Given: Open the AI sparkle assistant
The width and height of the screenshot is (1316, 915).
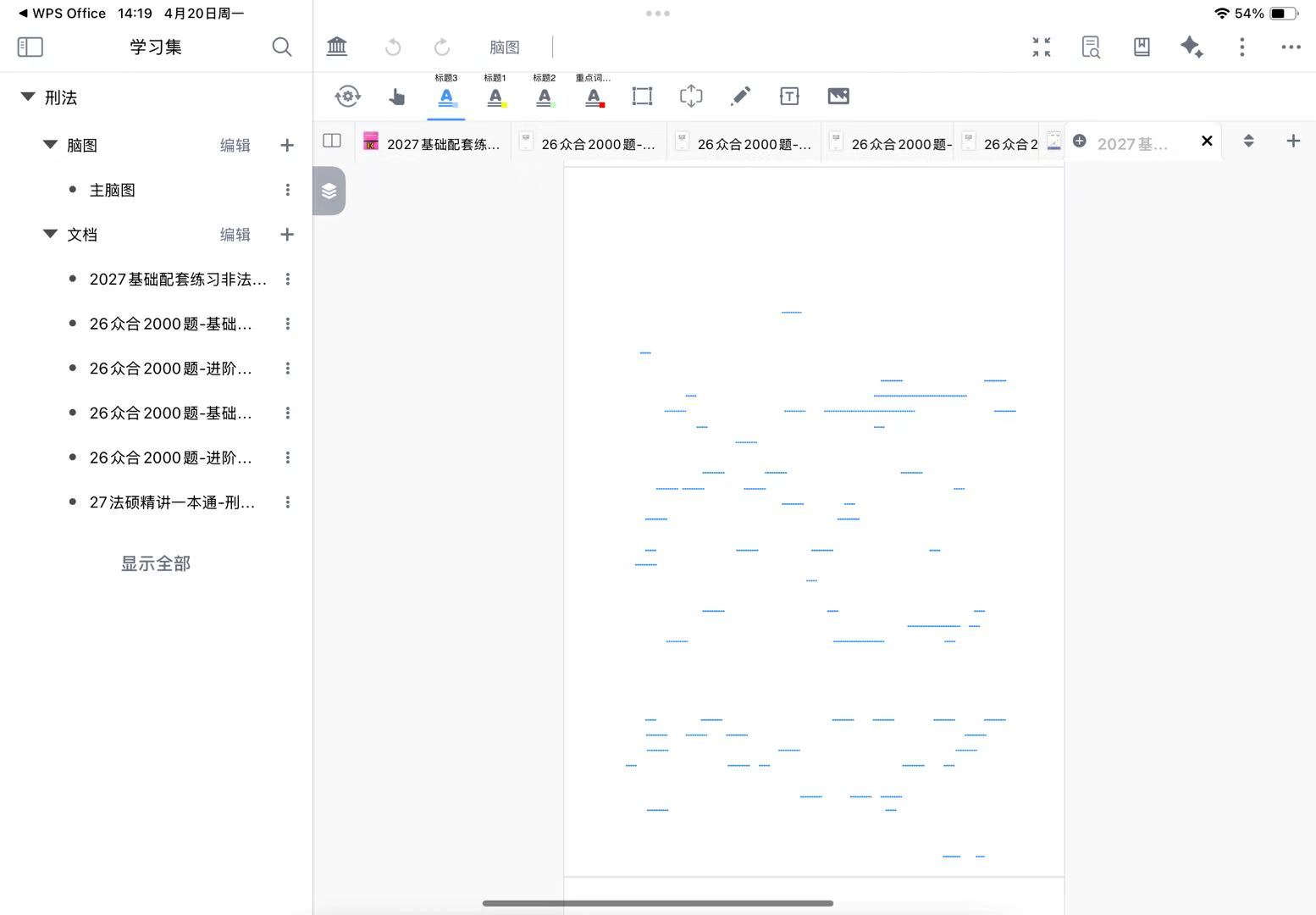Looking at the screenshot, I should pyautogui.click(x=1192, y=47).
